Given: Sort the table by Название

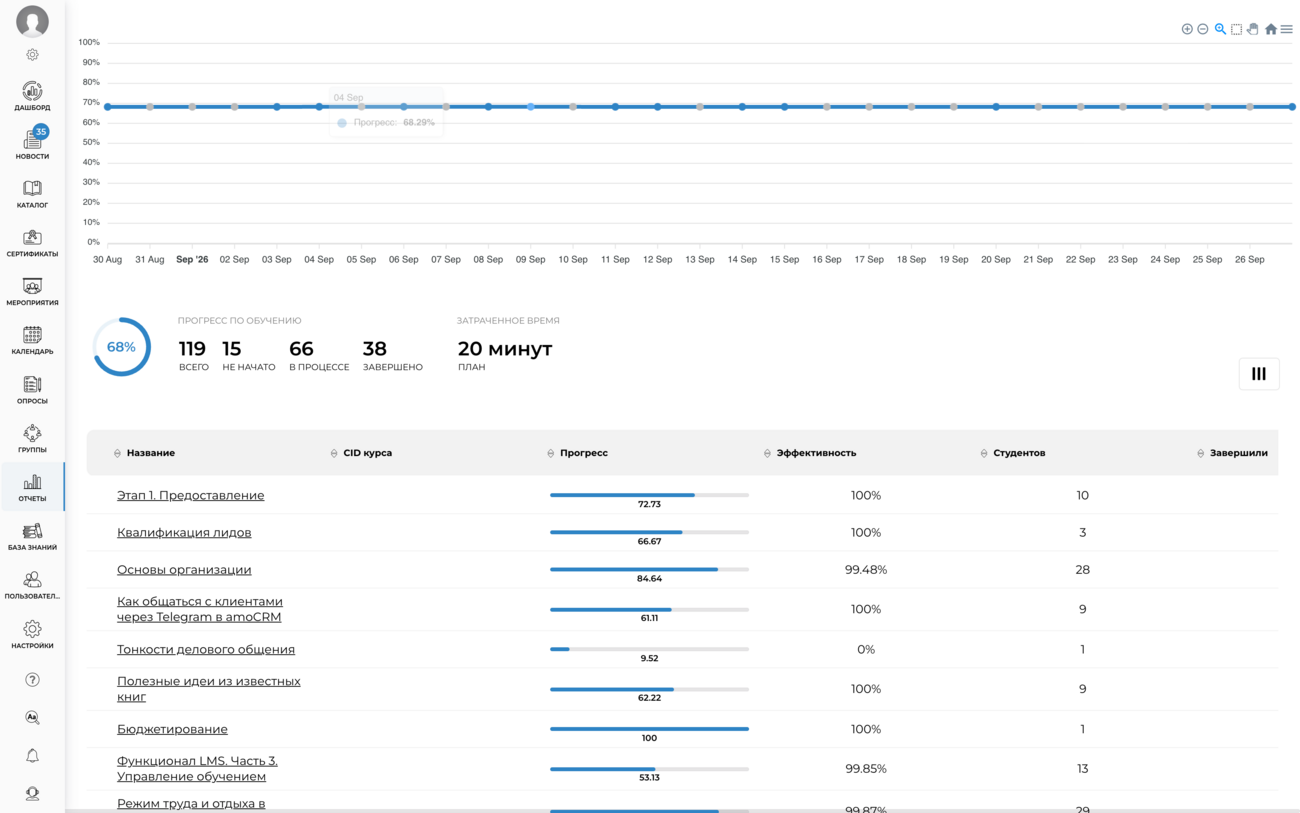Looking at the screenshot, I should click(x=144, y=453).
